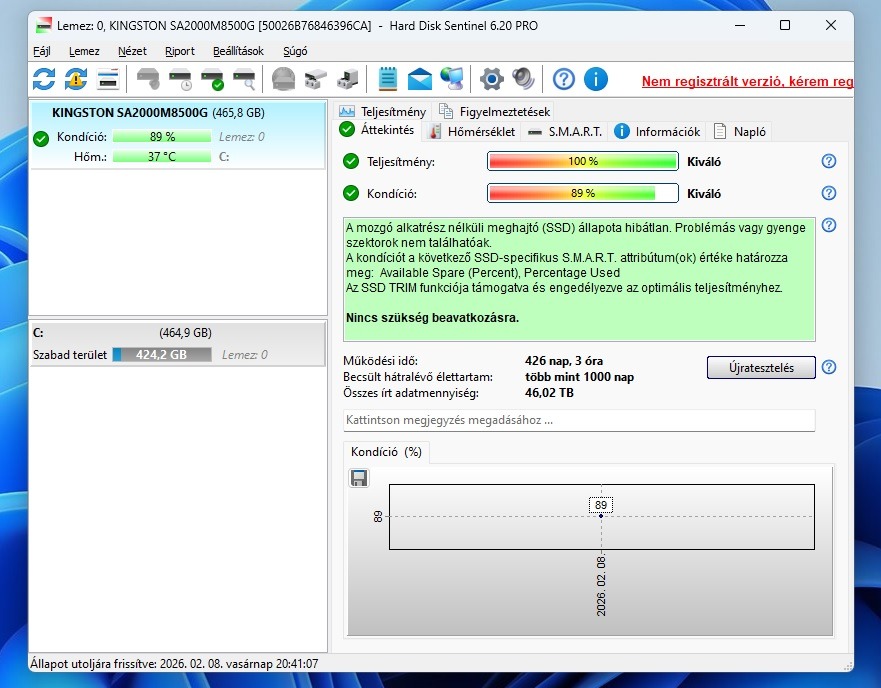Viewport: 881px width, 688px height.
Task: Click the comment field 'Kattintson megjegyzés megadásához'
Action: point(579,420)
